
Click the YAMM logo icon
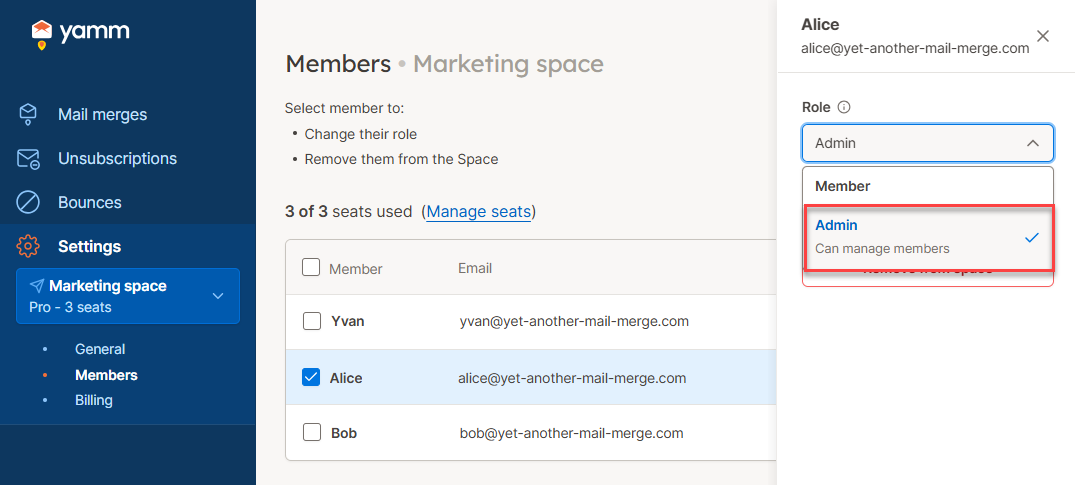coord(41,34)
